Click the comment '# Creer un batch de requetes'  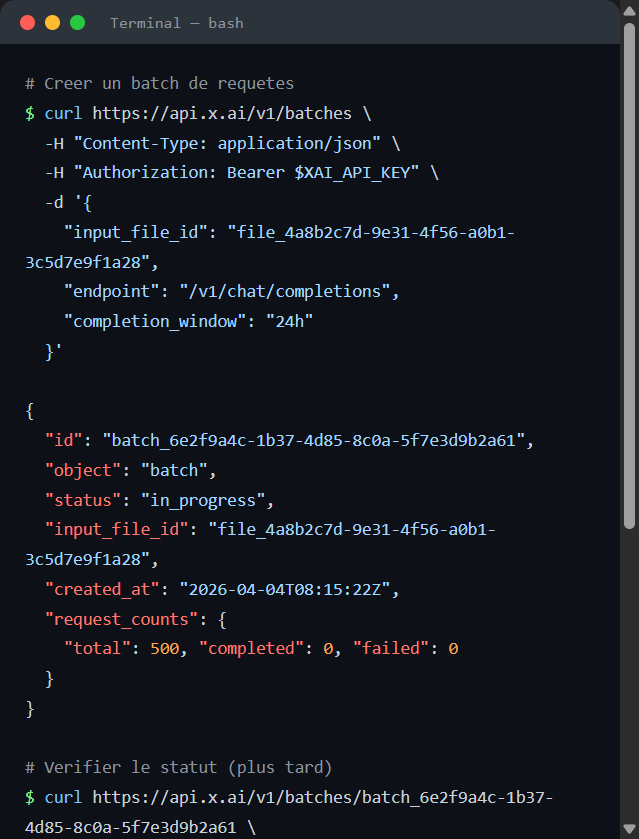[x=159, y=83]
